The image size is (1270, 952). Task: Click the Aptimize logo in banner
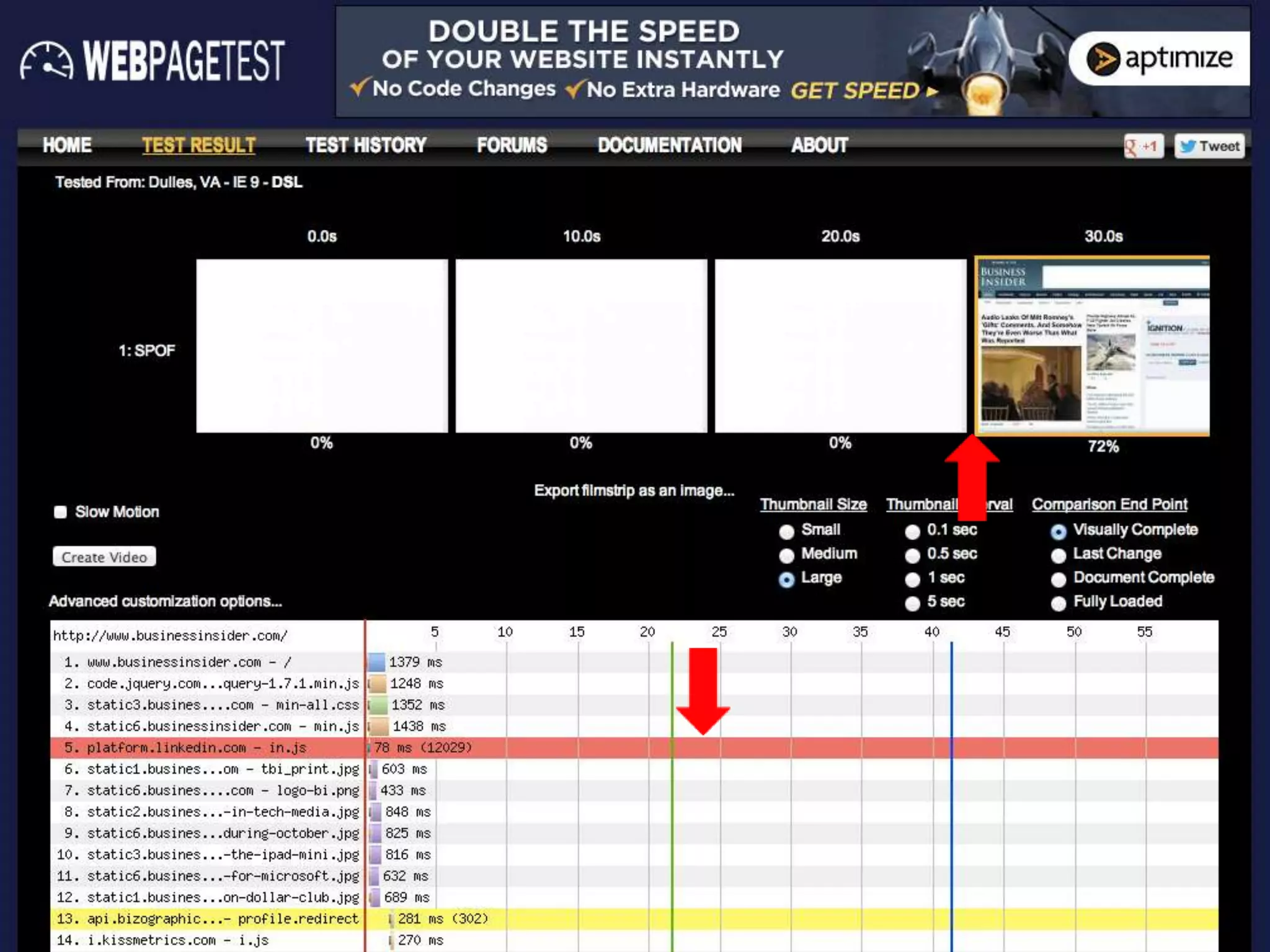(1158, 59)
